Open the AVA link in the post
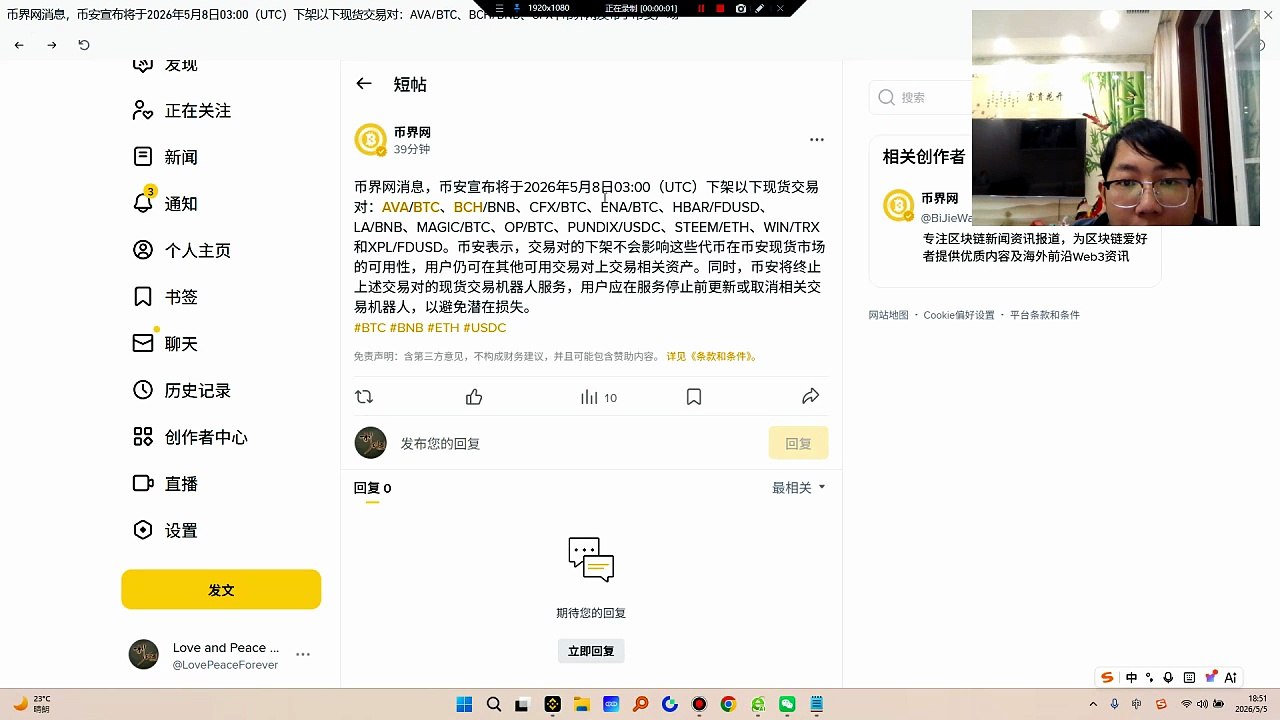The height and width of the screenshot is (720, 1280). point(395,207)
